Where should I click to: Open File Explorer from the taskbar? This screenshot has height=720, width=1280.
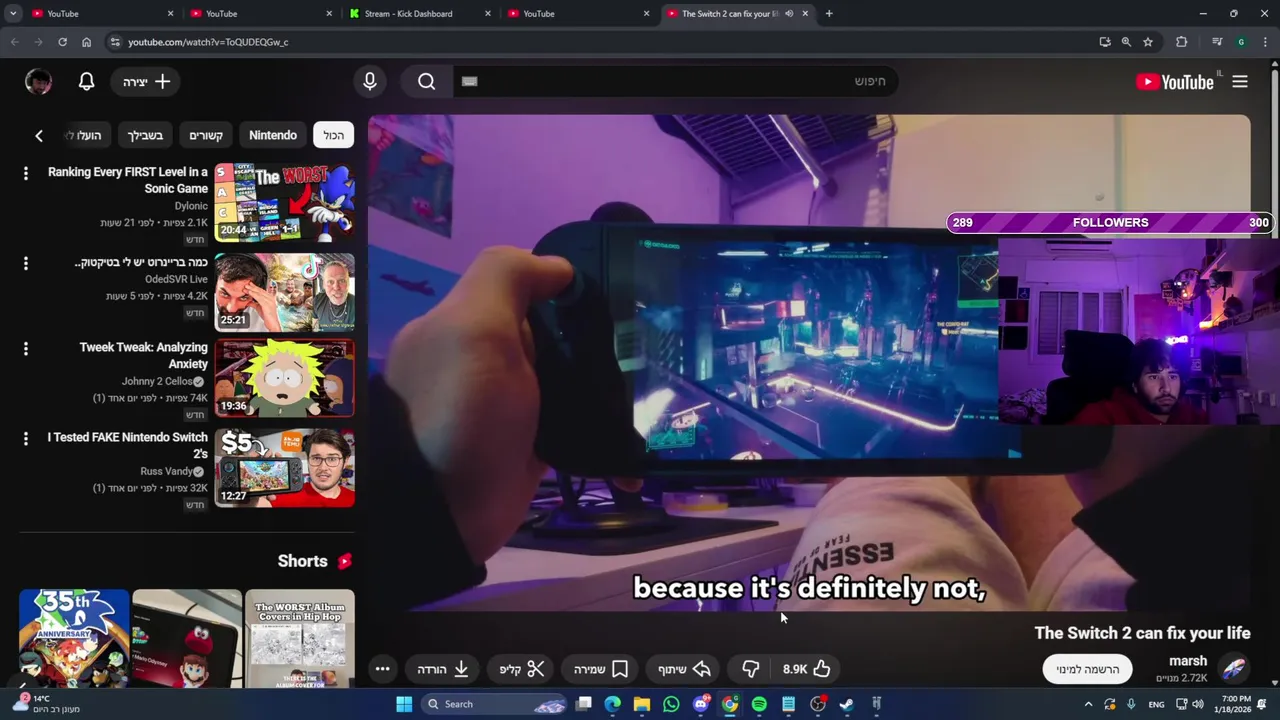(642, 704)
